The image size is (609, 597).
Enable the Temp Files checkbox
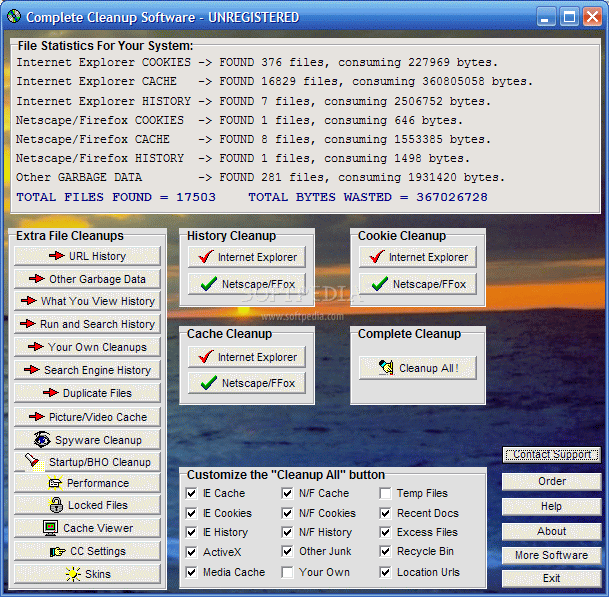pos(386,493)
